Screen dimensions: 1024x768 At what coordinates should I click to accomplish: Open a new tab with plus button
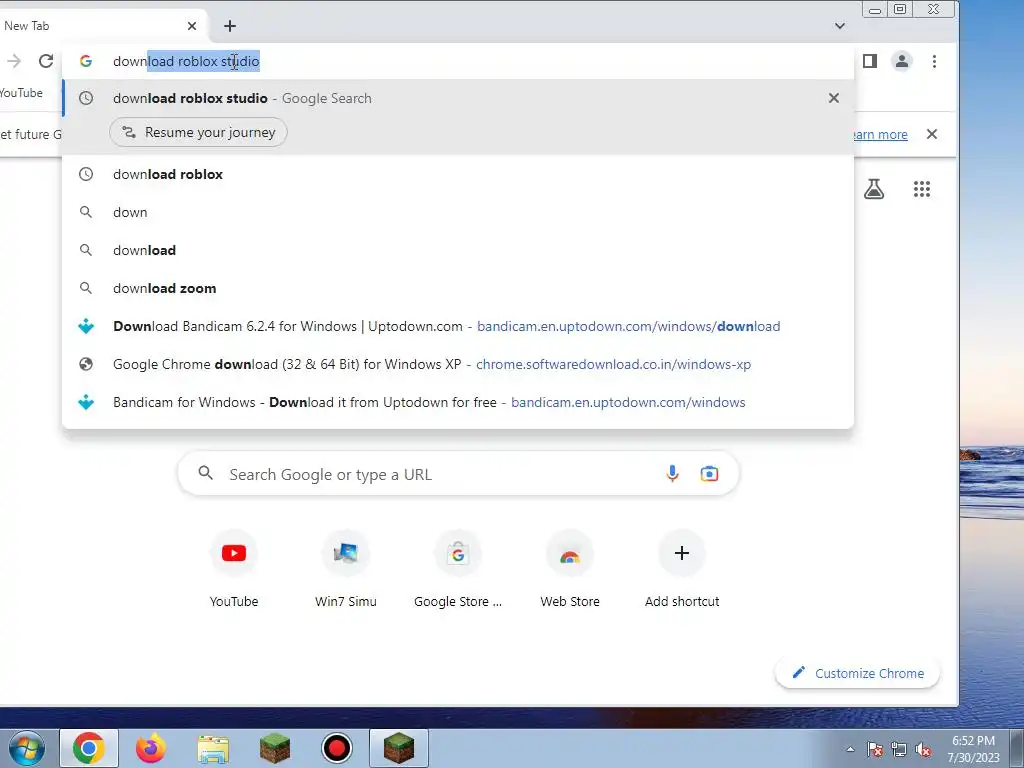tap(230, 26)
